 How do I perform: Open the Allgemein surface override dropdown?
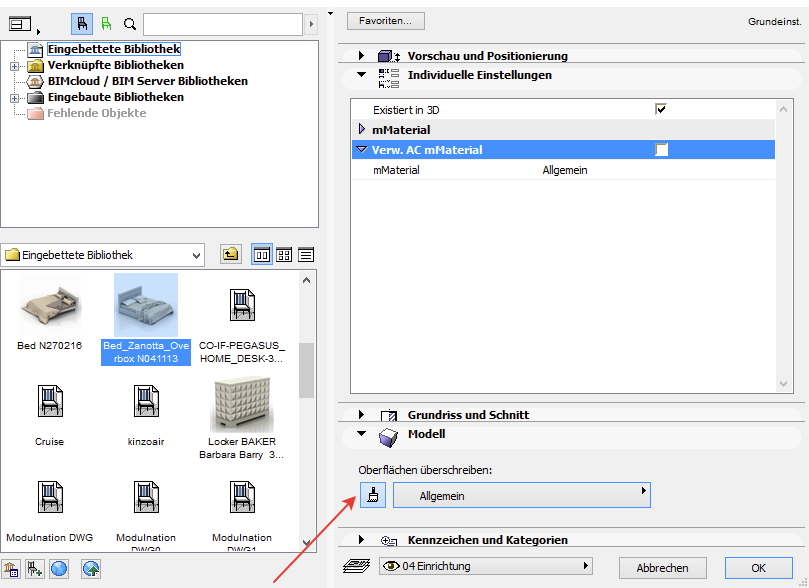pos(522,495)
